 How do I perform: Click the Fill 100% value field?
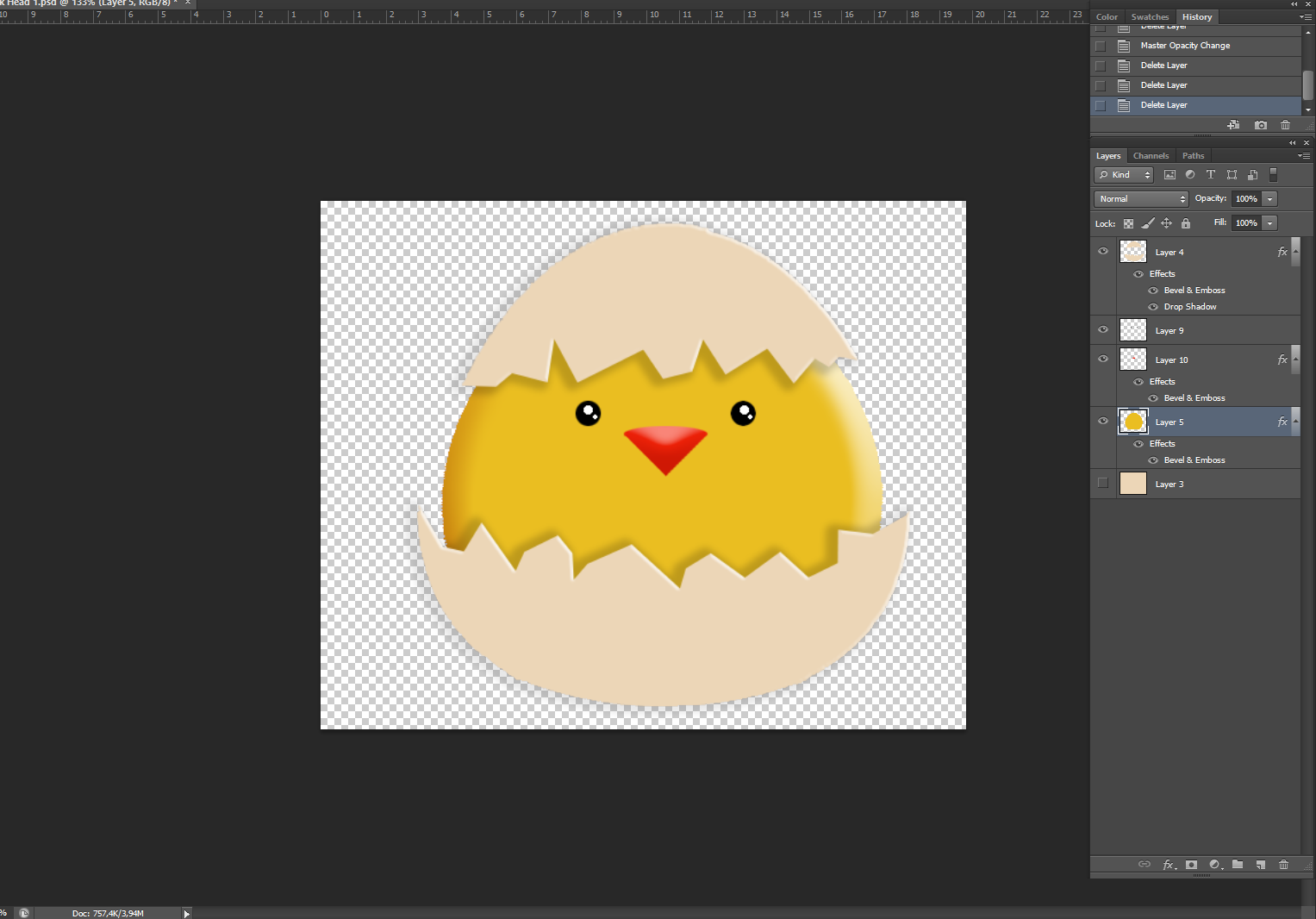[1246, 223]
